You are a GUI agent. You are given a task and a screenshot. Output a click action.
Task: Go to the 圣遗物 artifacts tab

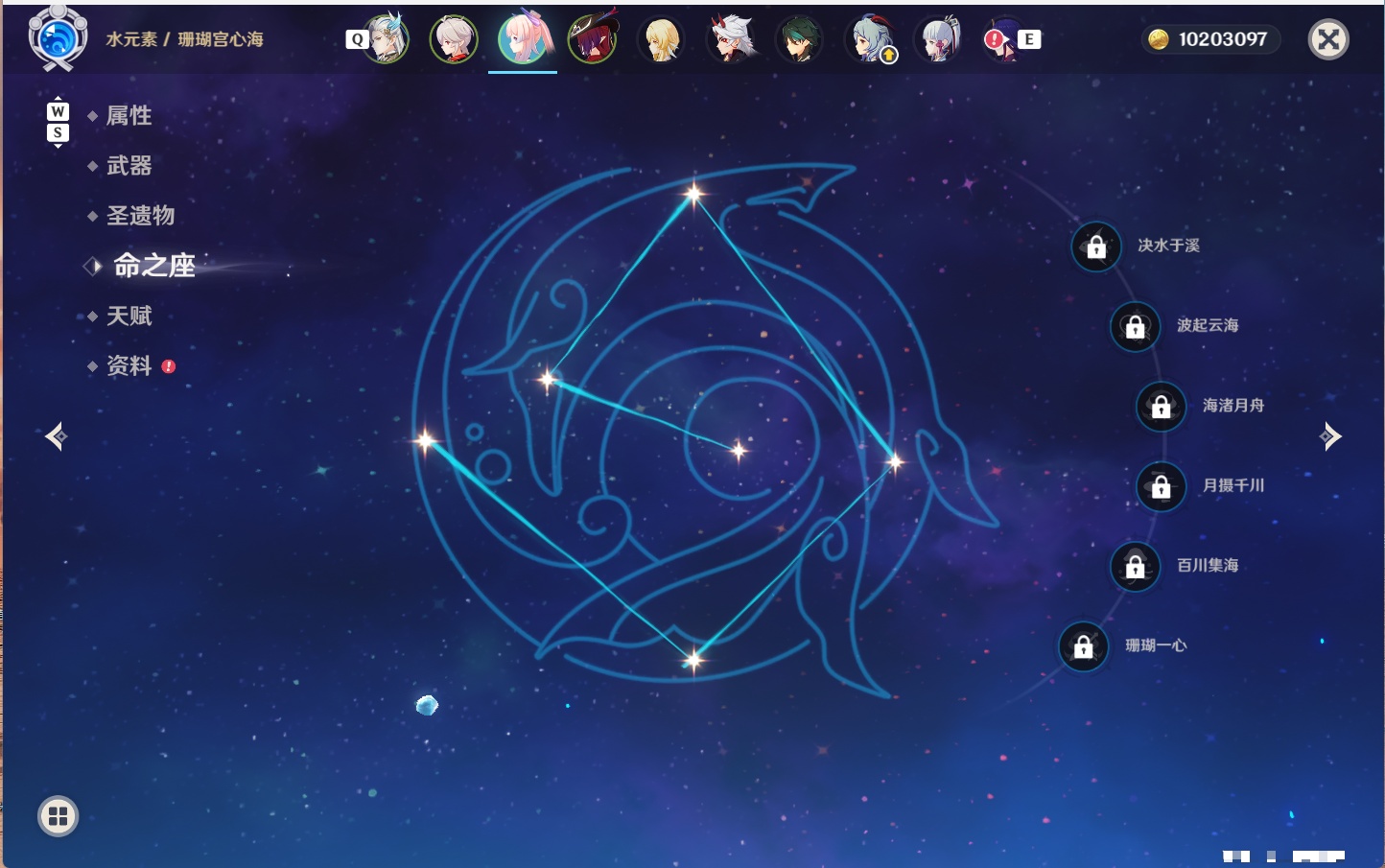pos(140,216)
